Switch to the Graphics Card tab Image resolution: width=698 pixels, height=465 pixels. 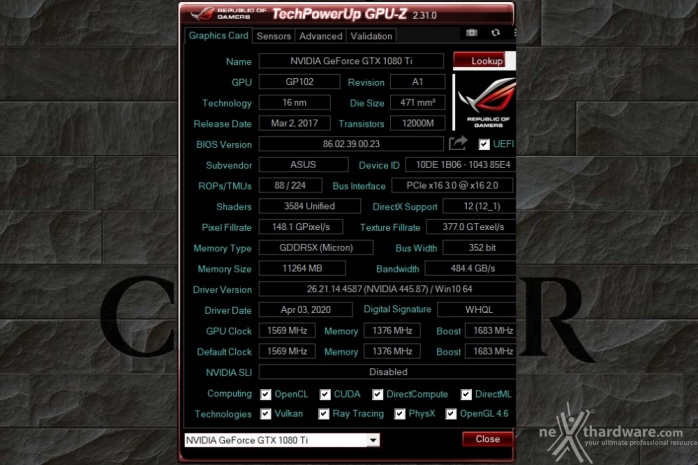(x=218, y=36)
